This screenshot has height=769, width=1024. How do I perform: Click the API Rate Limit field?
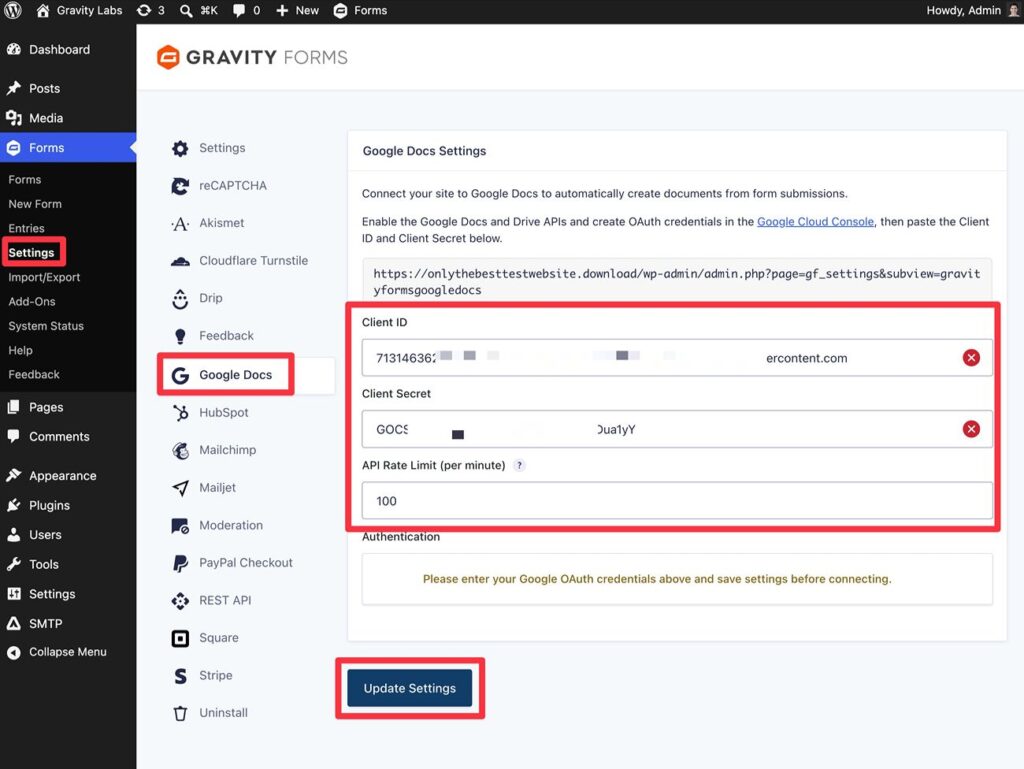click(677, 501)
